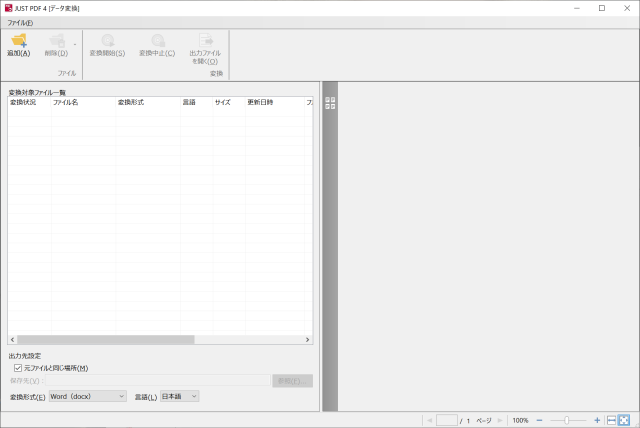Viewport: 640px width, 428px height.
Task: Open the 変換形式 Word (docx) dropdown
Action: coord(88,396)
